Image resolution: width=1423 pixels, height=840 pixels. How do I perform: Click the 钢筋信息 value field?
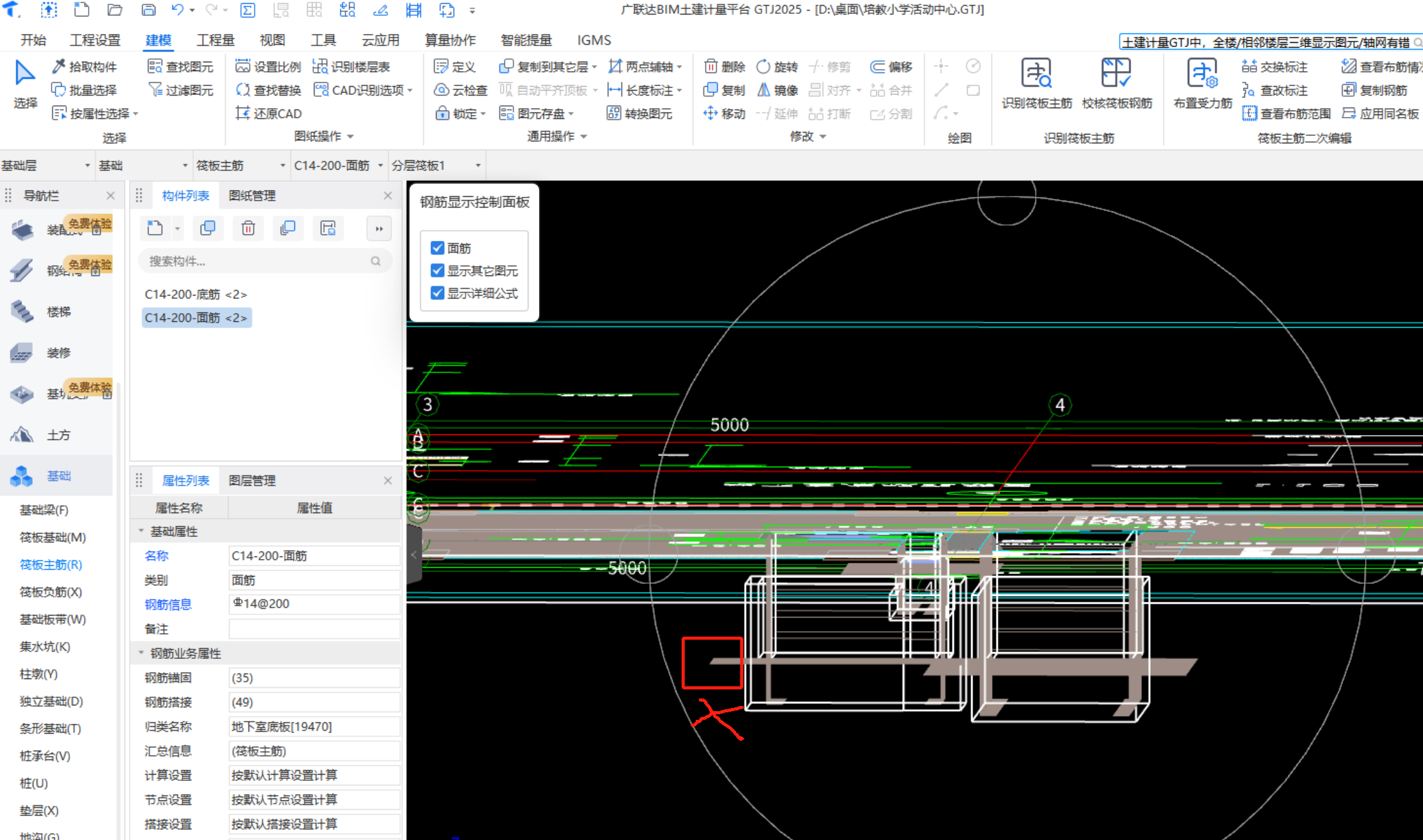(315, 604)
